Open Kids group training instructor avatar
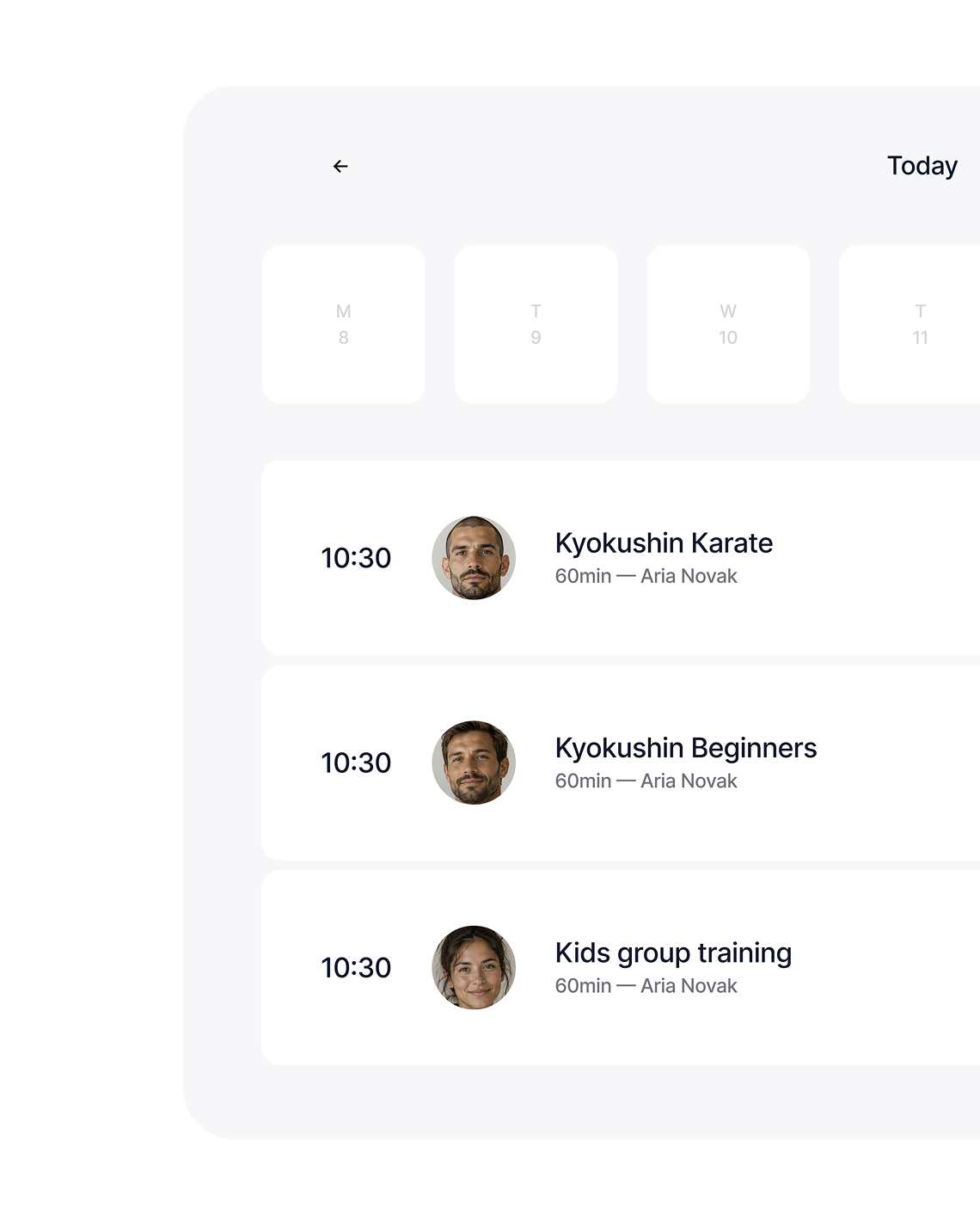This screenshot has width=980, height=1225. click(474, 967)
